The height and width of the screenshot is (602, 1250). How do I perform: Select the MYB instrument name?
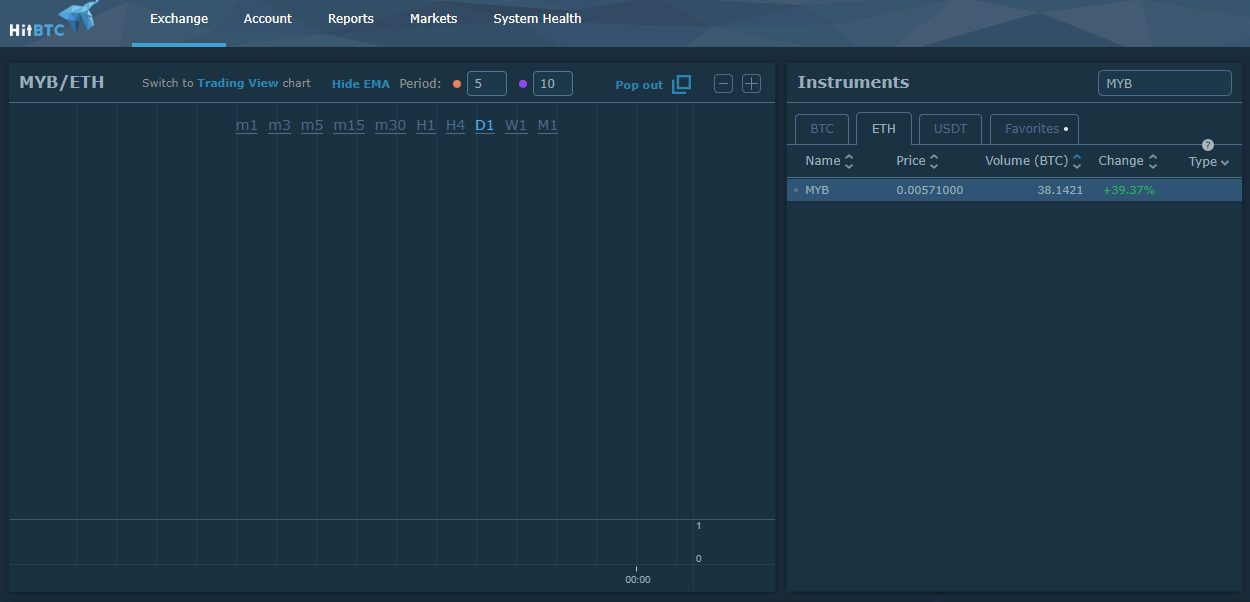[817, 190]
